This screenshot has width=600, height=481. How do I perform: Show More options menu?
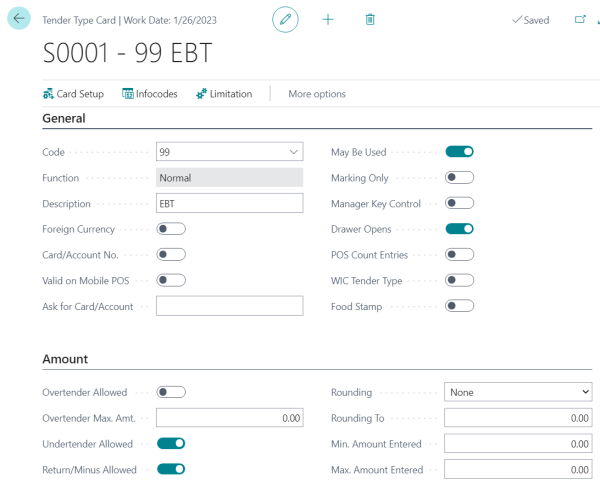tap(317, 94)
